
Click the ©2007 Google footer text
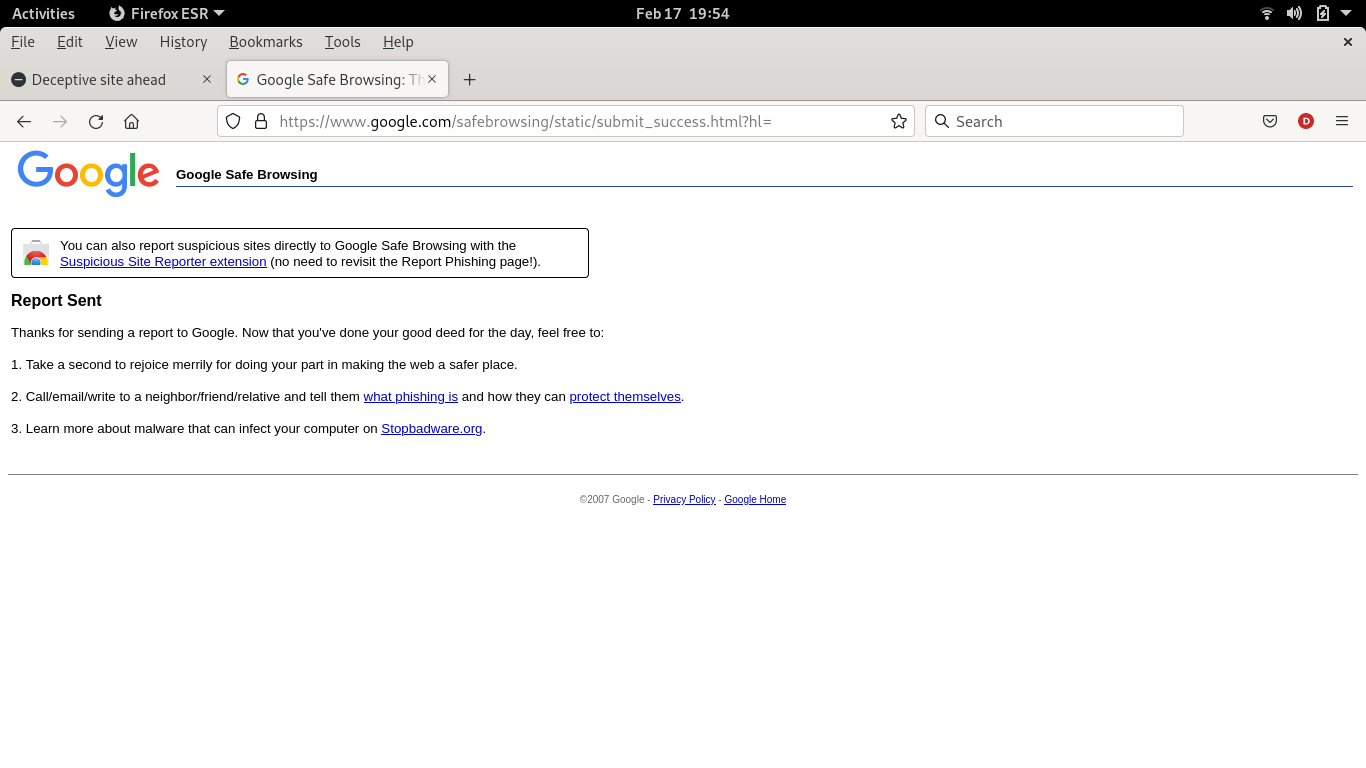(x=612, y=500)
